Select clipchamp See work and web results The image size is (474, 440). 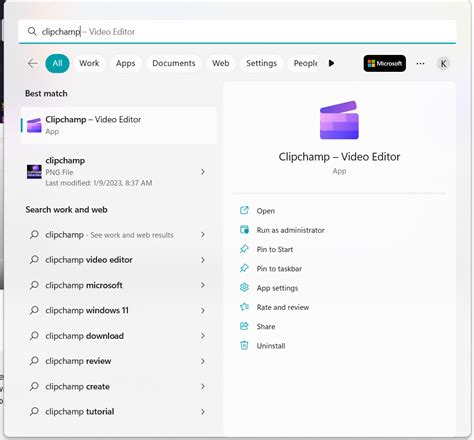pos(118,235)
